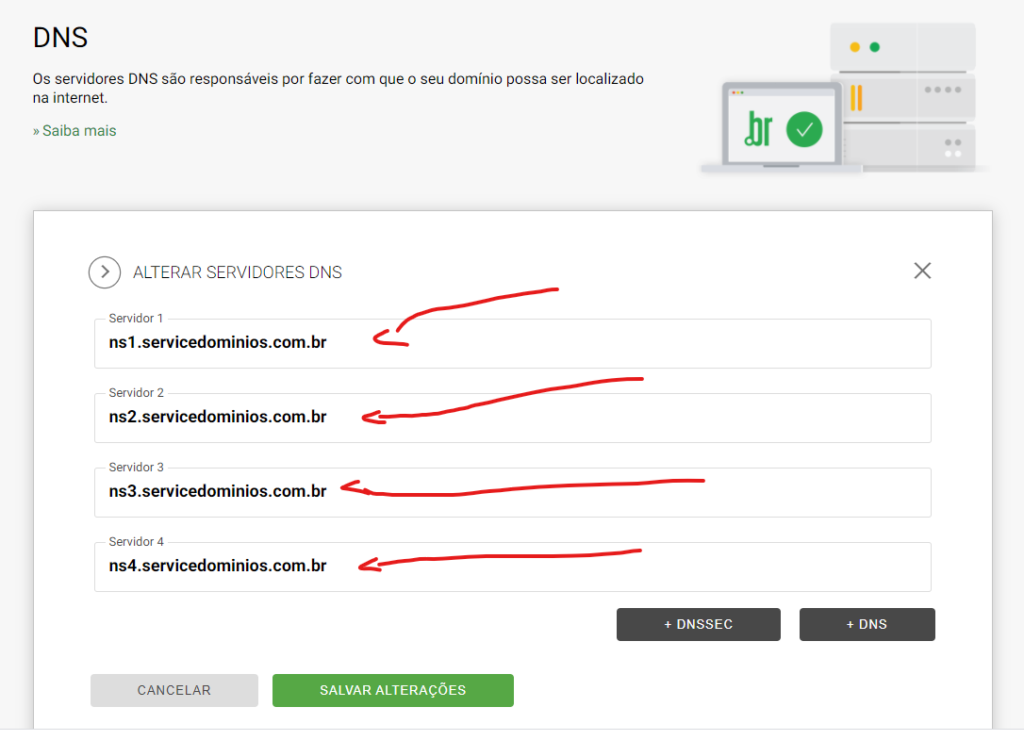
Task: Select the Servidor 2 input field
Action: point(512,417)
